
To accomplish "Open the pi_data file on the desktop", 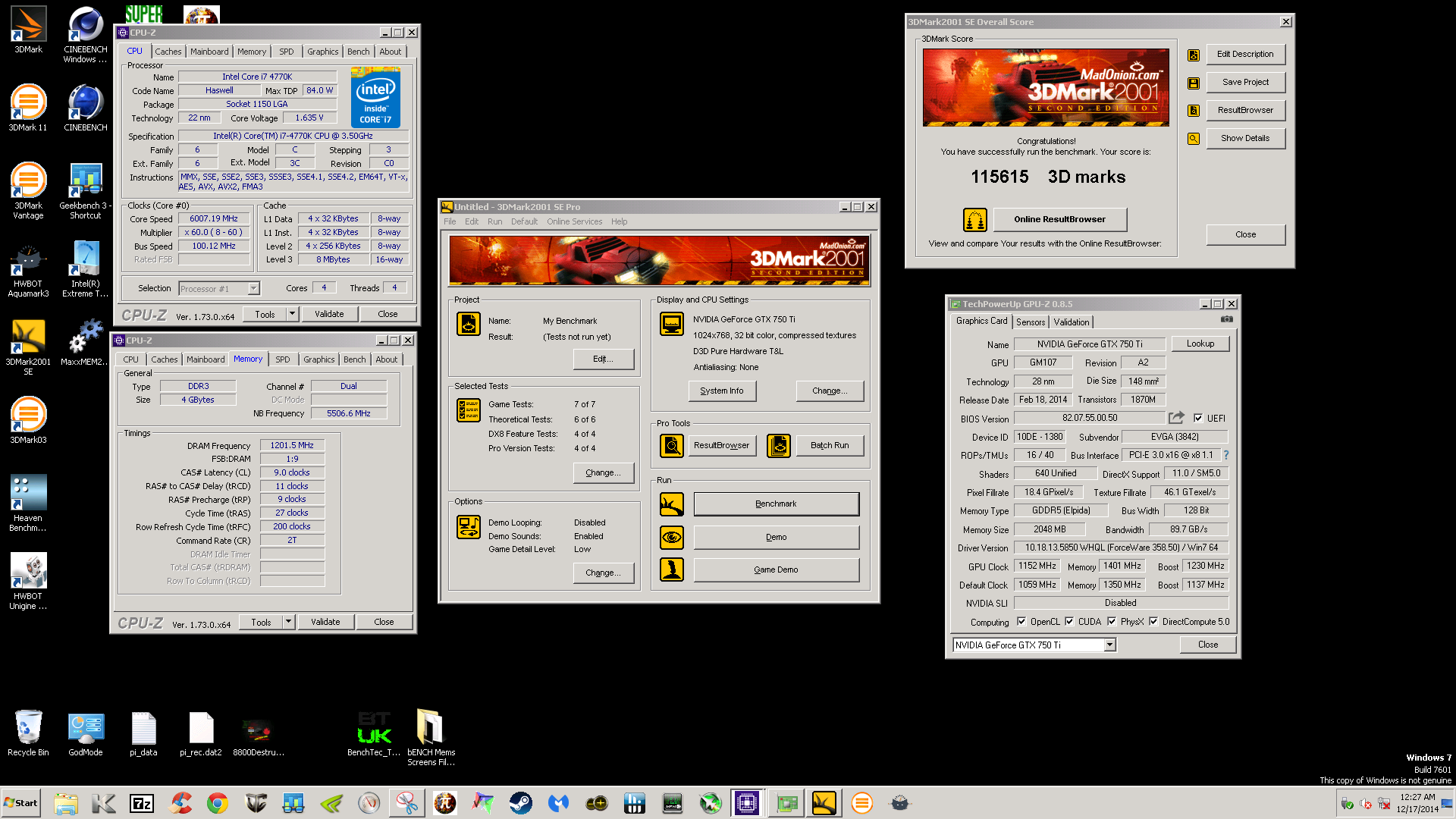I will (x=143, y=734).
